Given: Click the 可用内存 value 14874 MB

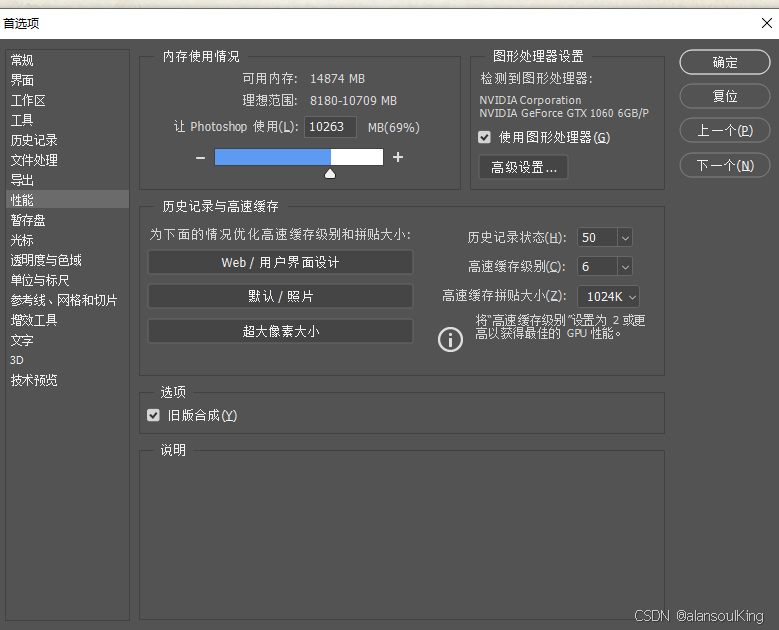Looking at the screenshot, I should [337, 79].
